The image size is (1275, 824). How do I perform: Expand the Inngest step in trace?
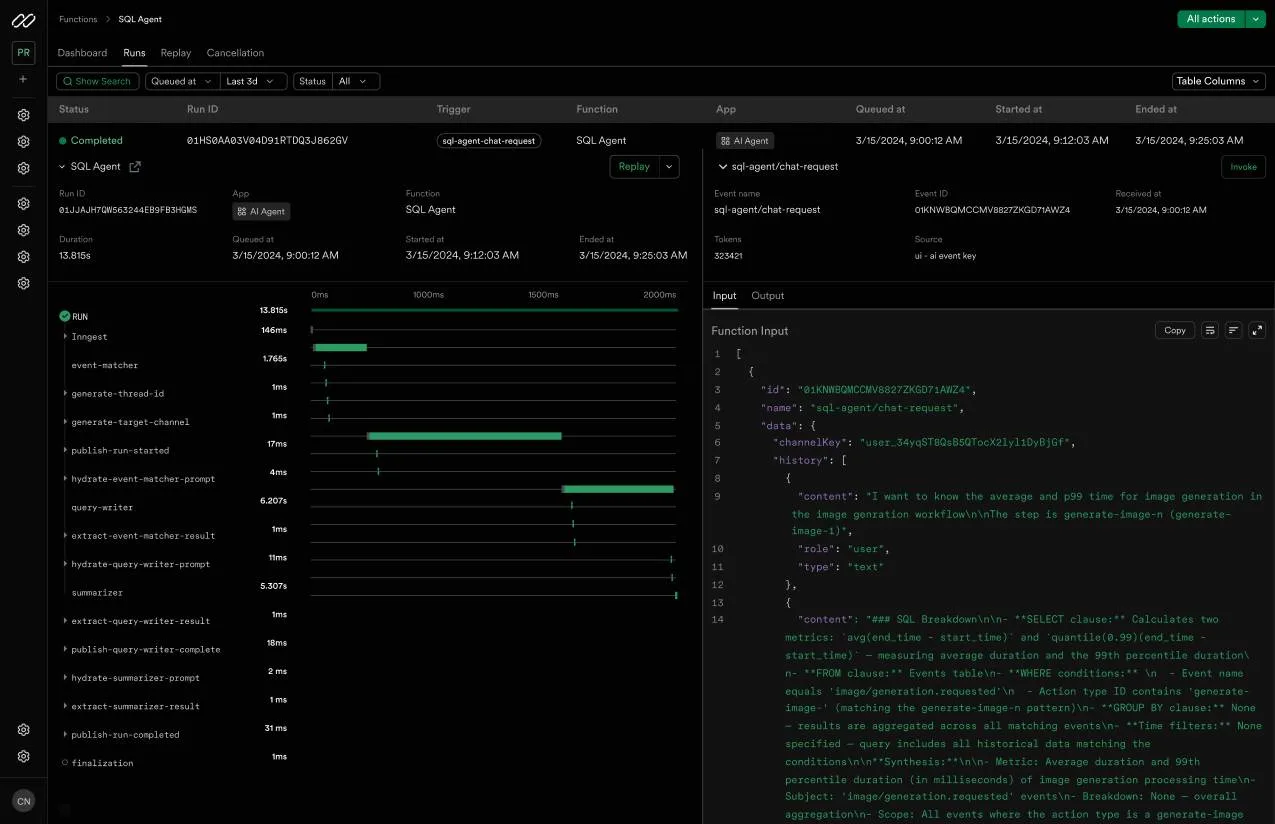click(x=66, y=337)
